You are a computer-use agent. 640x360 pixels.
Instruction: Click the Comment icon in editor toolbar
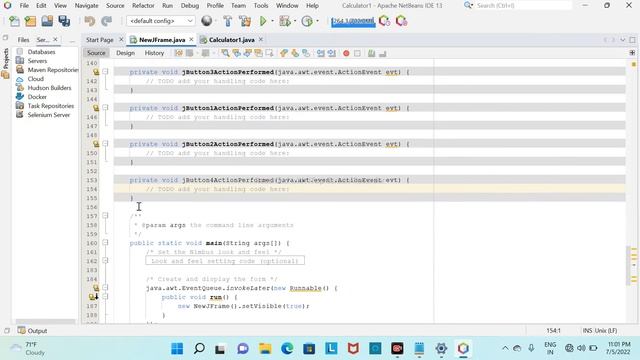(371, 53)
